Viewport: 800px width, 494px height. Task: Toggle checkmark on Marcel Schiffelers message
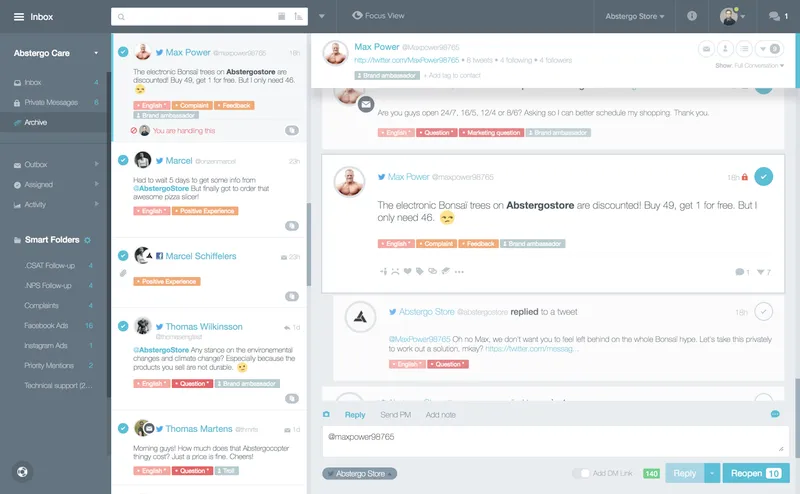tap(123, 255)
